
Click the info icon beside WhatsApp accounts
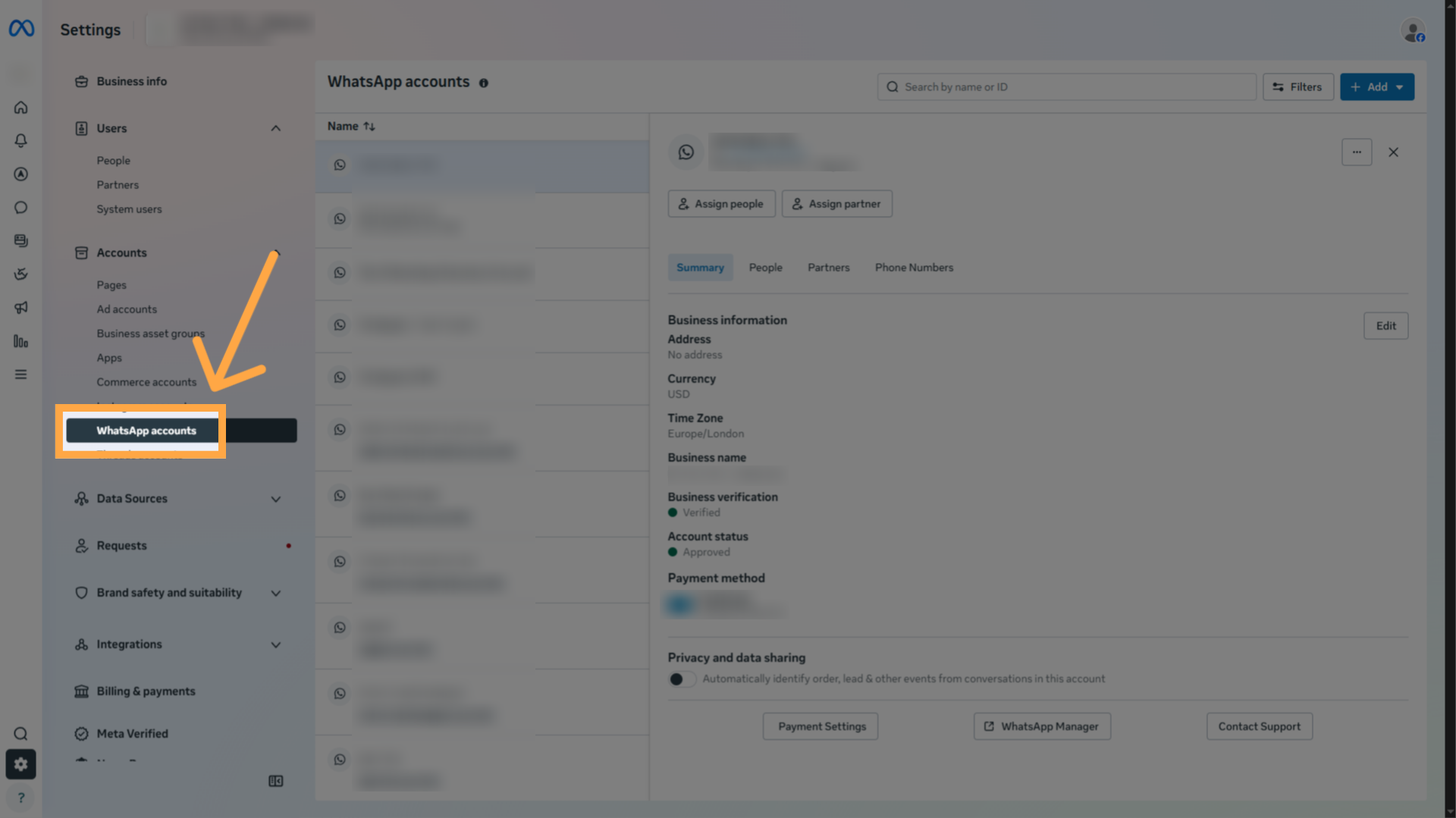click(484, 83)
